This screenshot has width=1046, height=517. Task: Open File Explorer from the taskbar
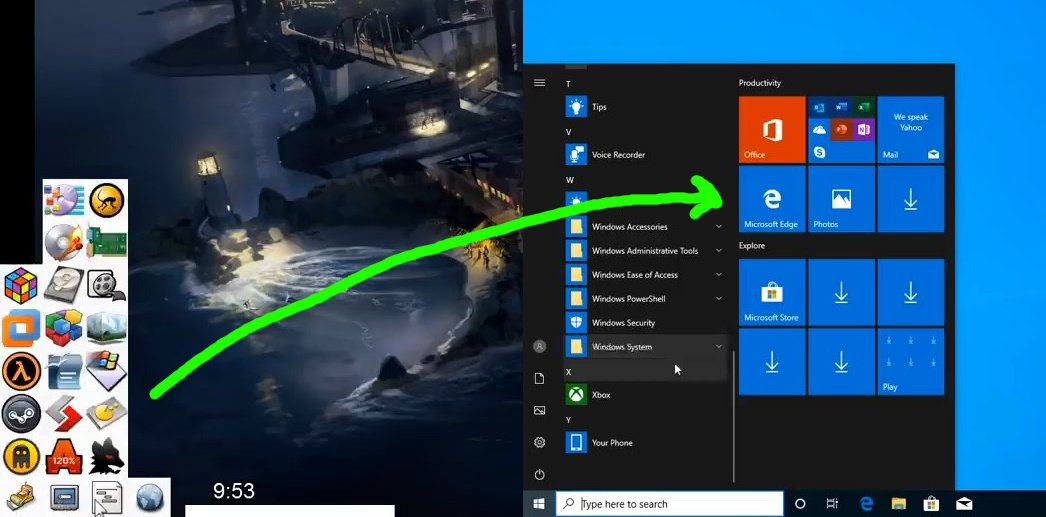[899, 504]
